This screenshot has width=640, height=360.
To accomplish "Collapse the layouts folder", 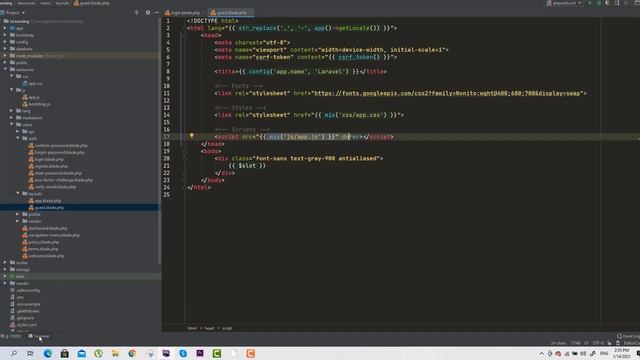I will (18, 193).
